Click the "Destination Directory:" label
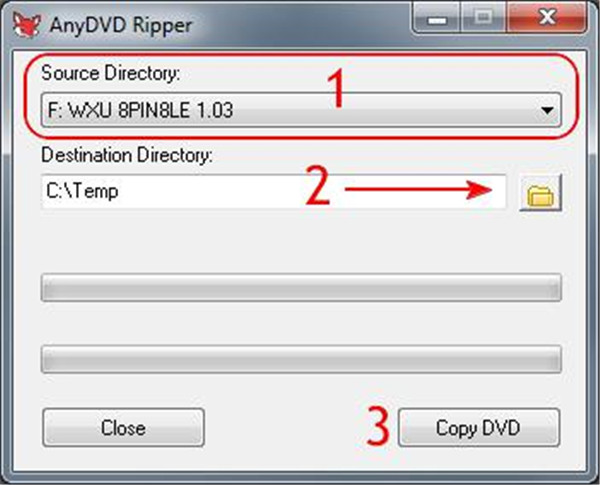Image resolution: width=600 pixels, height=485 pixels. [127, 155]
